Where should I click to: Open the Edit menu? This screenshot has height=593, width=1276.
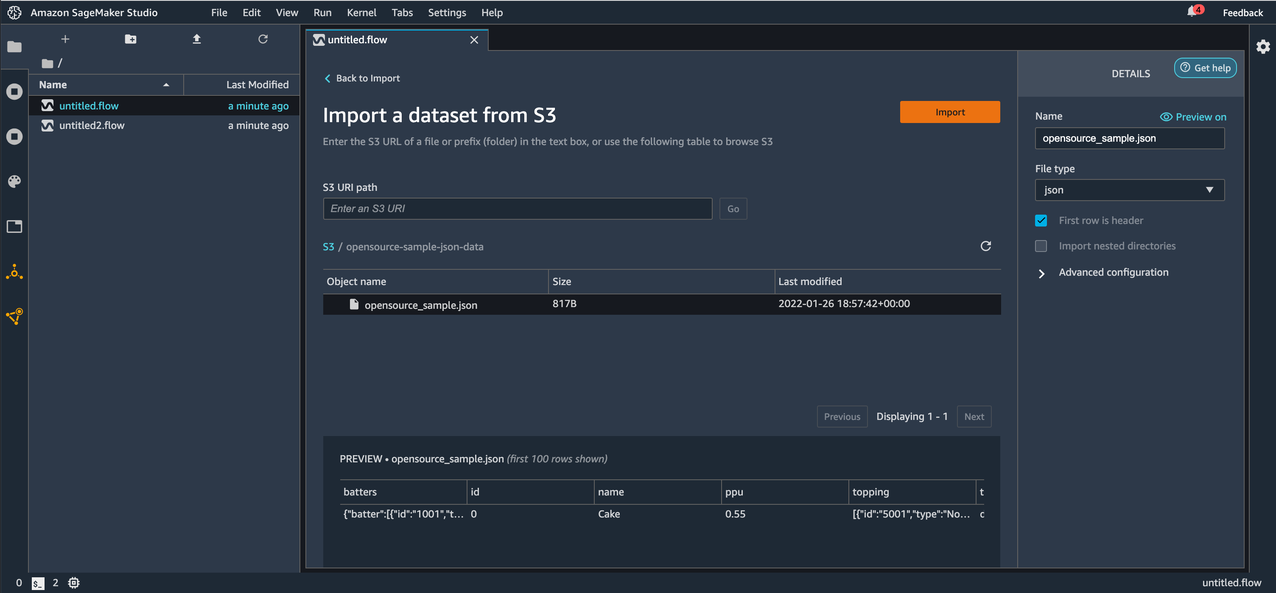(x=252, y=13)
